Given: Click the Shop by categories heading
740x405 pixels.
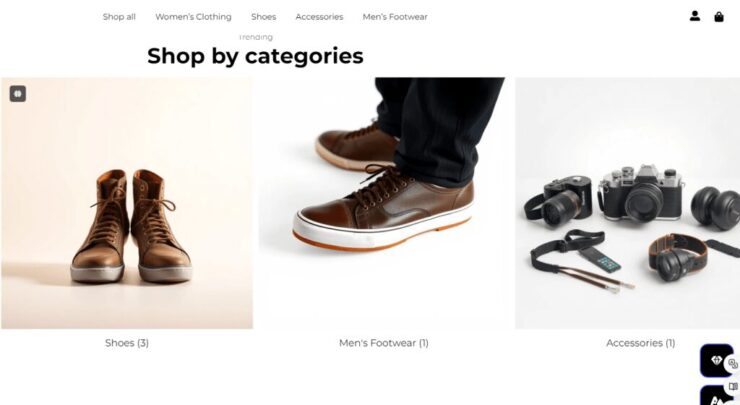Looking at the screenshot, I should click(255, 56).
